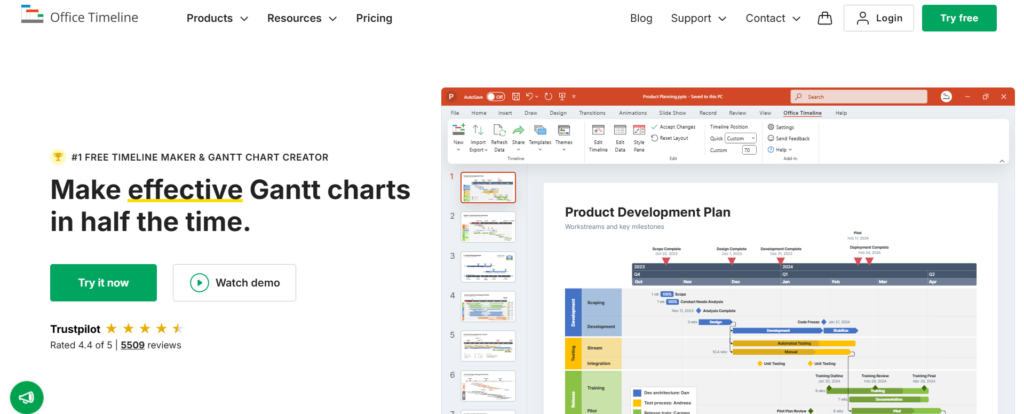1024x414 pixels.
Task: Open the Quick position Custom dropdown
Action: [741, 138]
